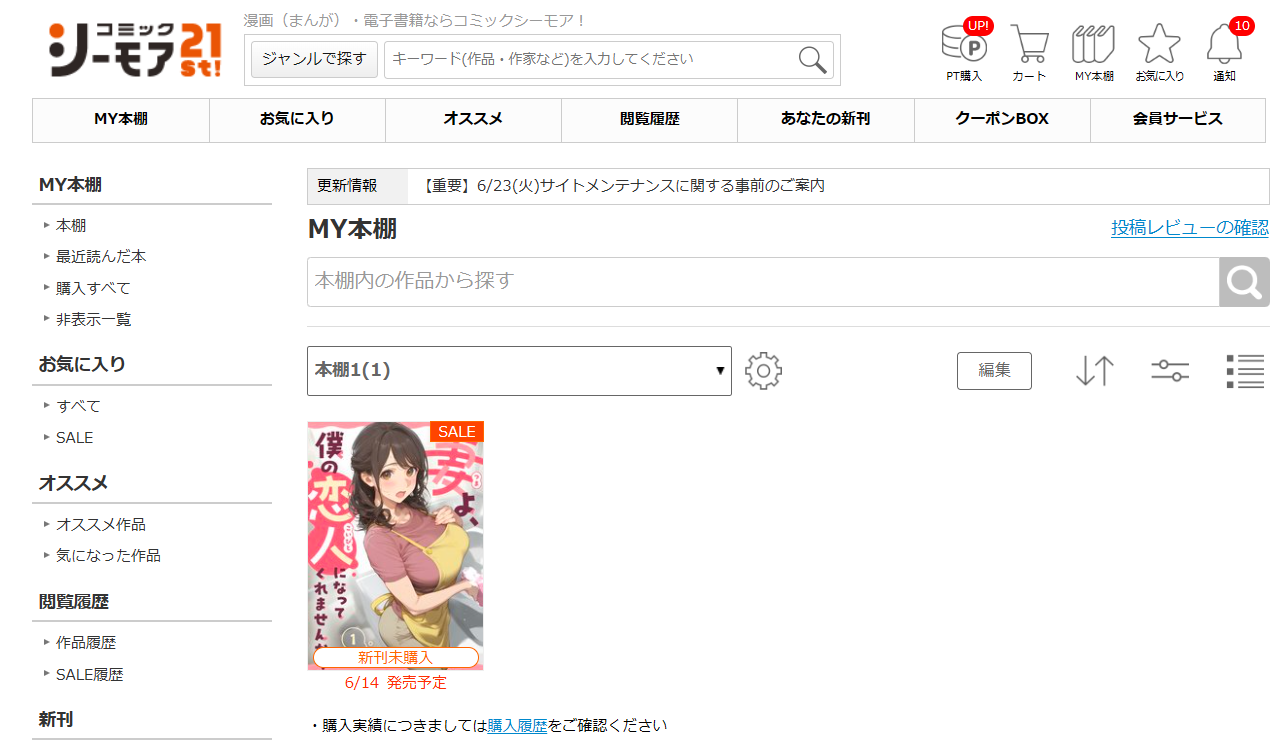This screenshot has height=751, width=1284.
Task: Click the Comic Cmoa site logo
Action: pos(135,49)
